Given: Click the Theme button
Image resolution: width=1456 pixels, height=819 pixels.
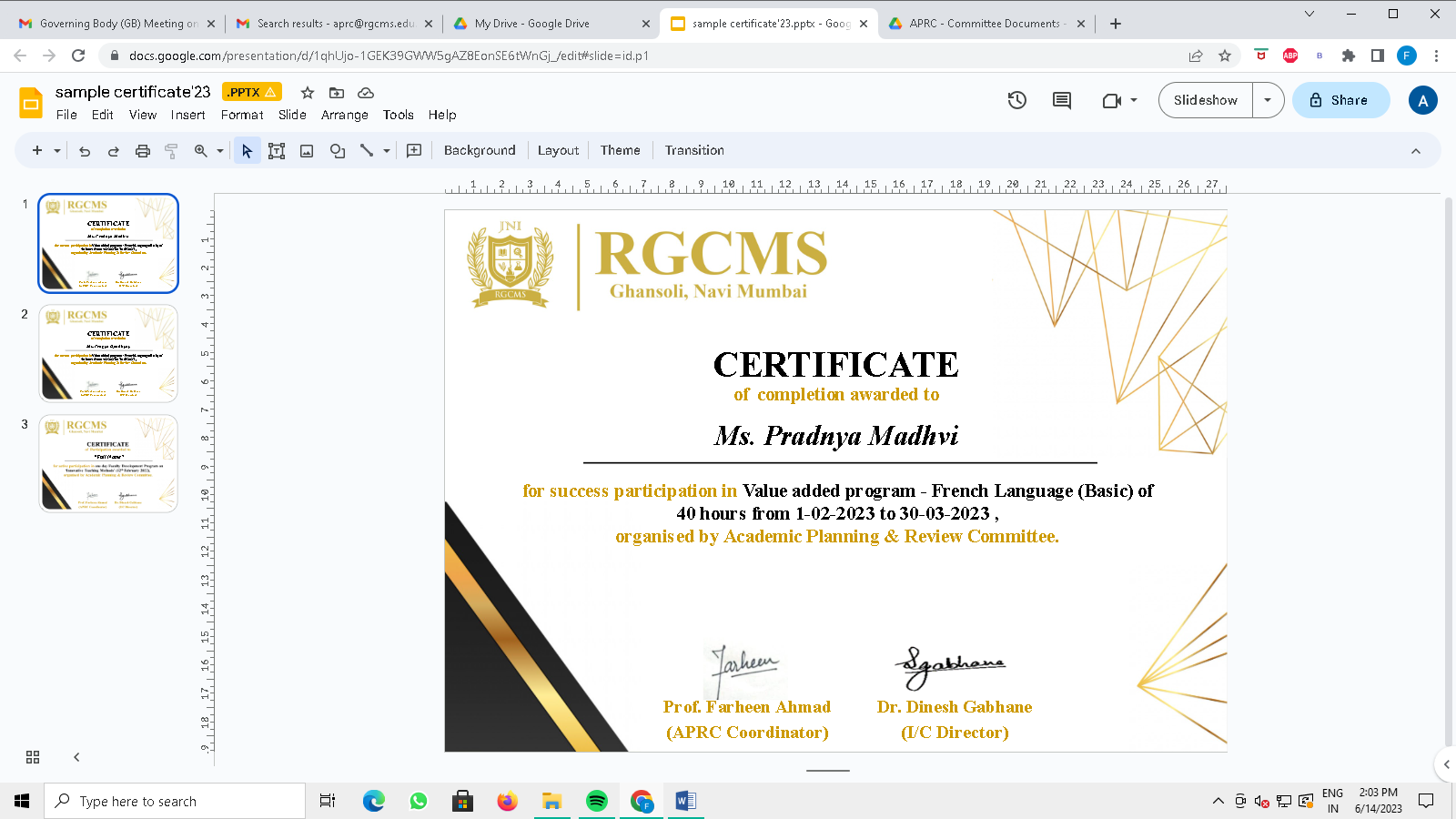Looking at the screenshot, I should [x=620, y=151].
